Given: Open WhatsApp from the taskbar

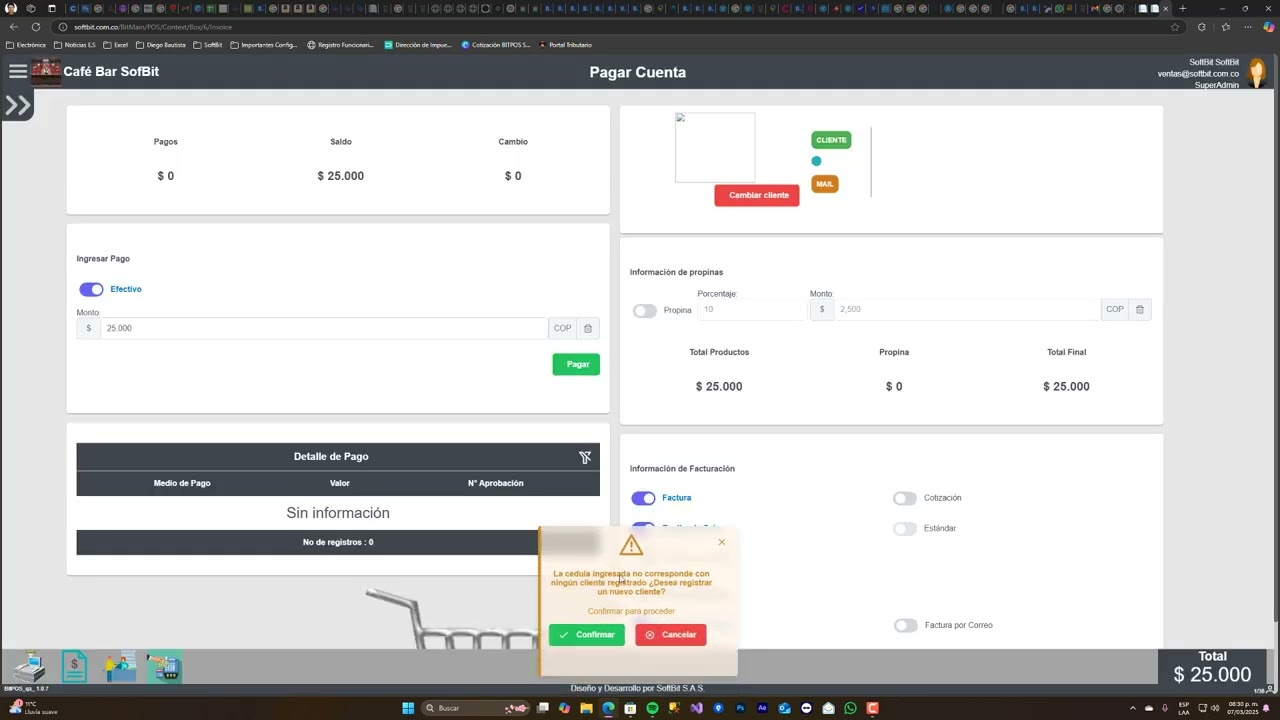Looking at the screenshot, I should point(851,708).
